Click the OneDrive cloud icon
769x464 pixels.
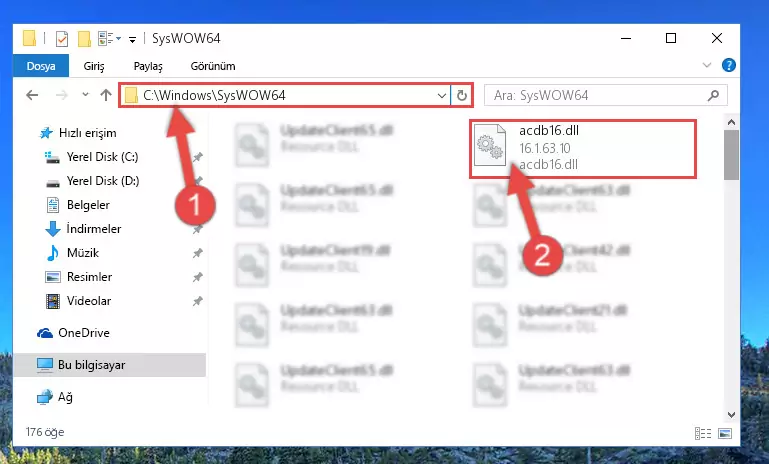tap(45, 334)
